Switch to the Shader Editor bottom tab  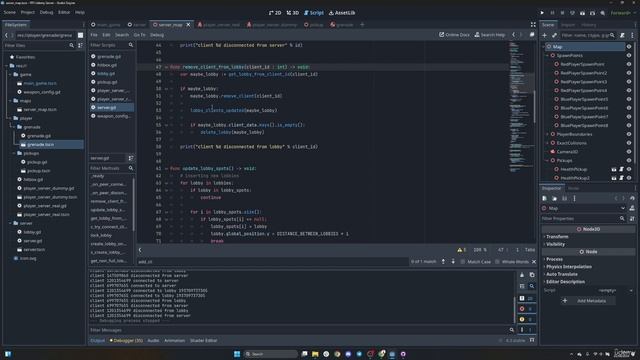click(x=204, y=340)
